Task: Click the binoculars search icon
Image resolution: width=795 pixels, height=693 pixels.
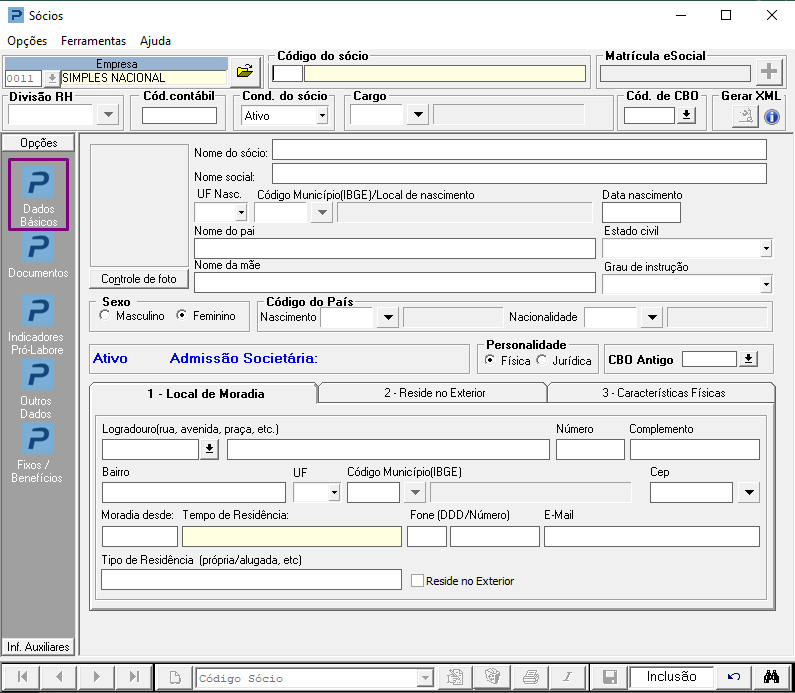Action: 771,677
